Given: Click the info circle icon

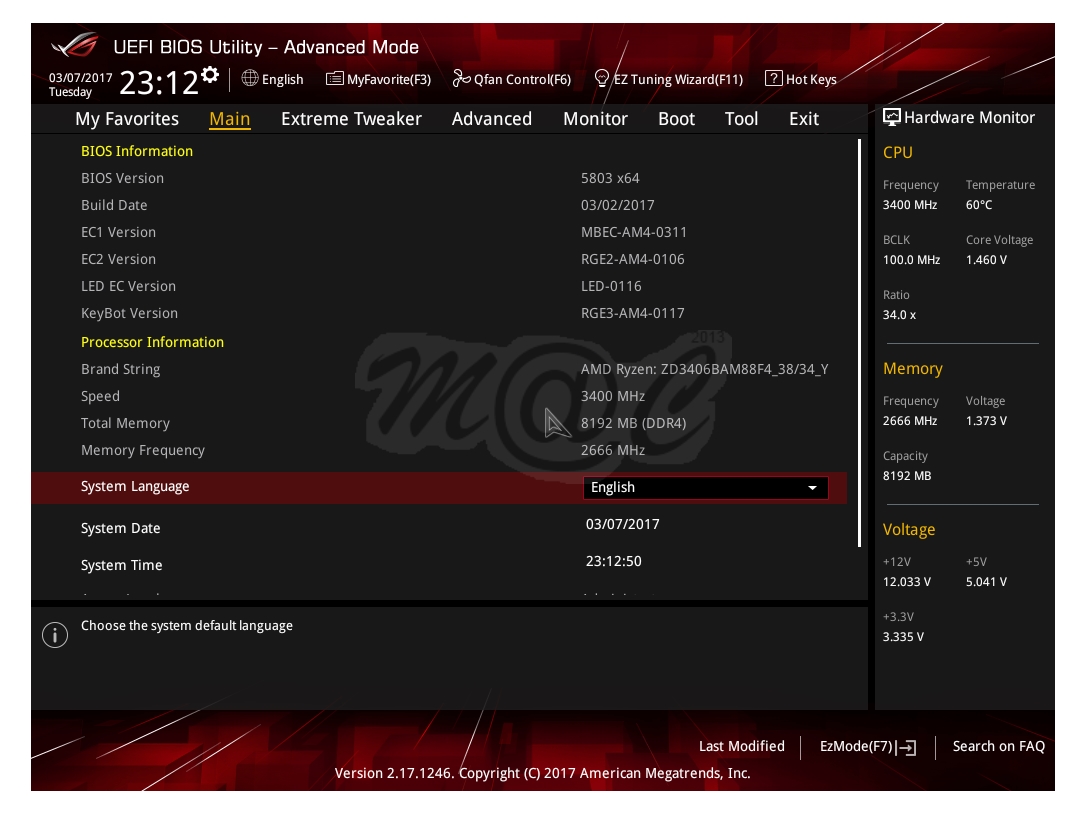Looking at the screenshot, I should pyautogui.click(x=55, y=635).
